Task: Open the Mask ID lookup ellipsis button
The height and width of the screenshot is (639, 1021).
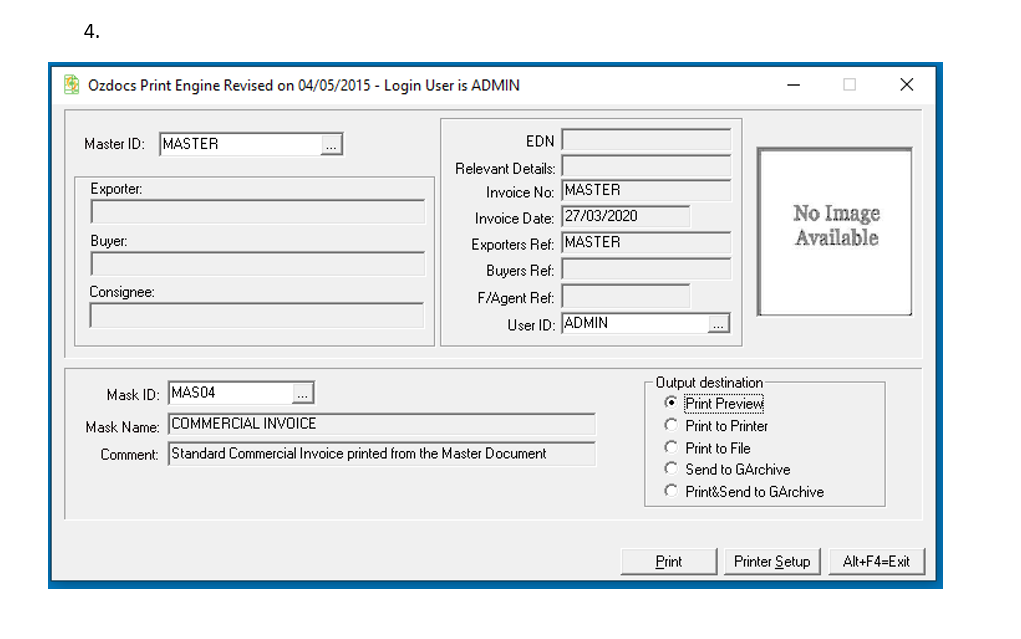Action: pos(302,393)
